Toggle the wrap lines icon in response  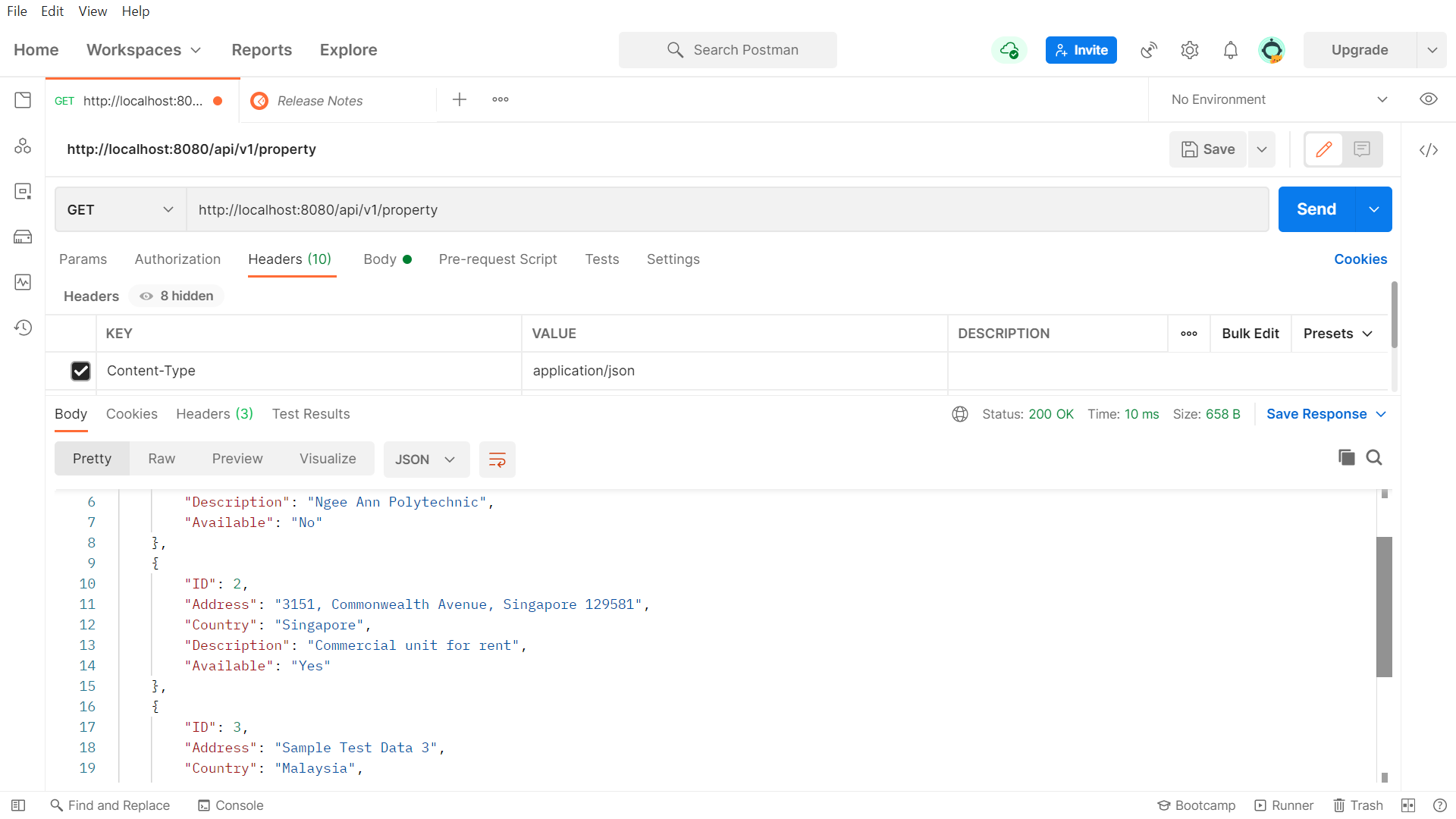(x=497, y=460)
